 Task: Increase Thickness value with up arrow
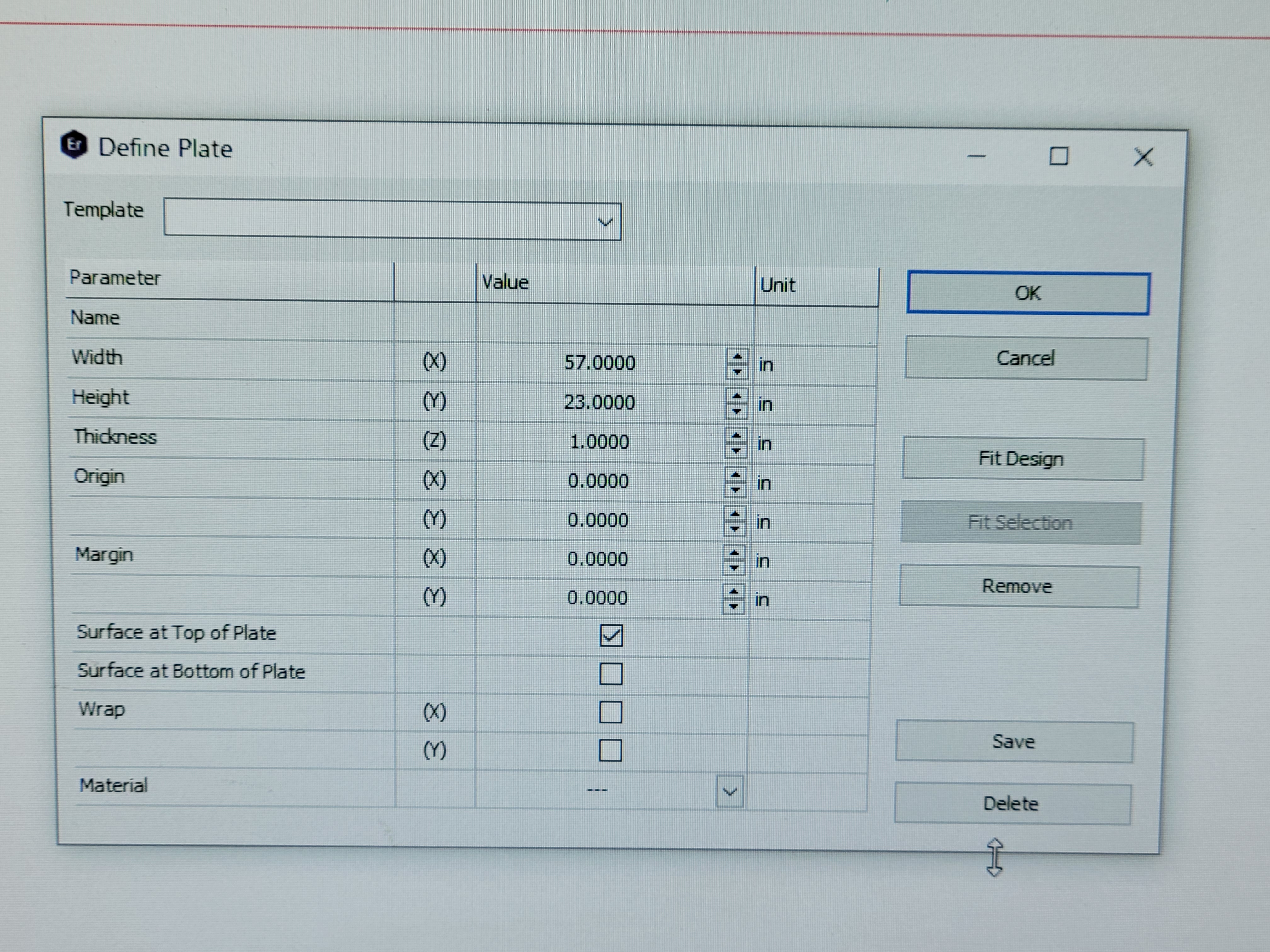[x=736, y=435]
